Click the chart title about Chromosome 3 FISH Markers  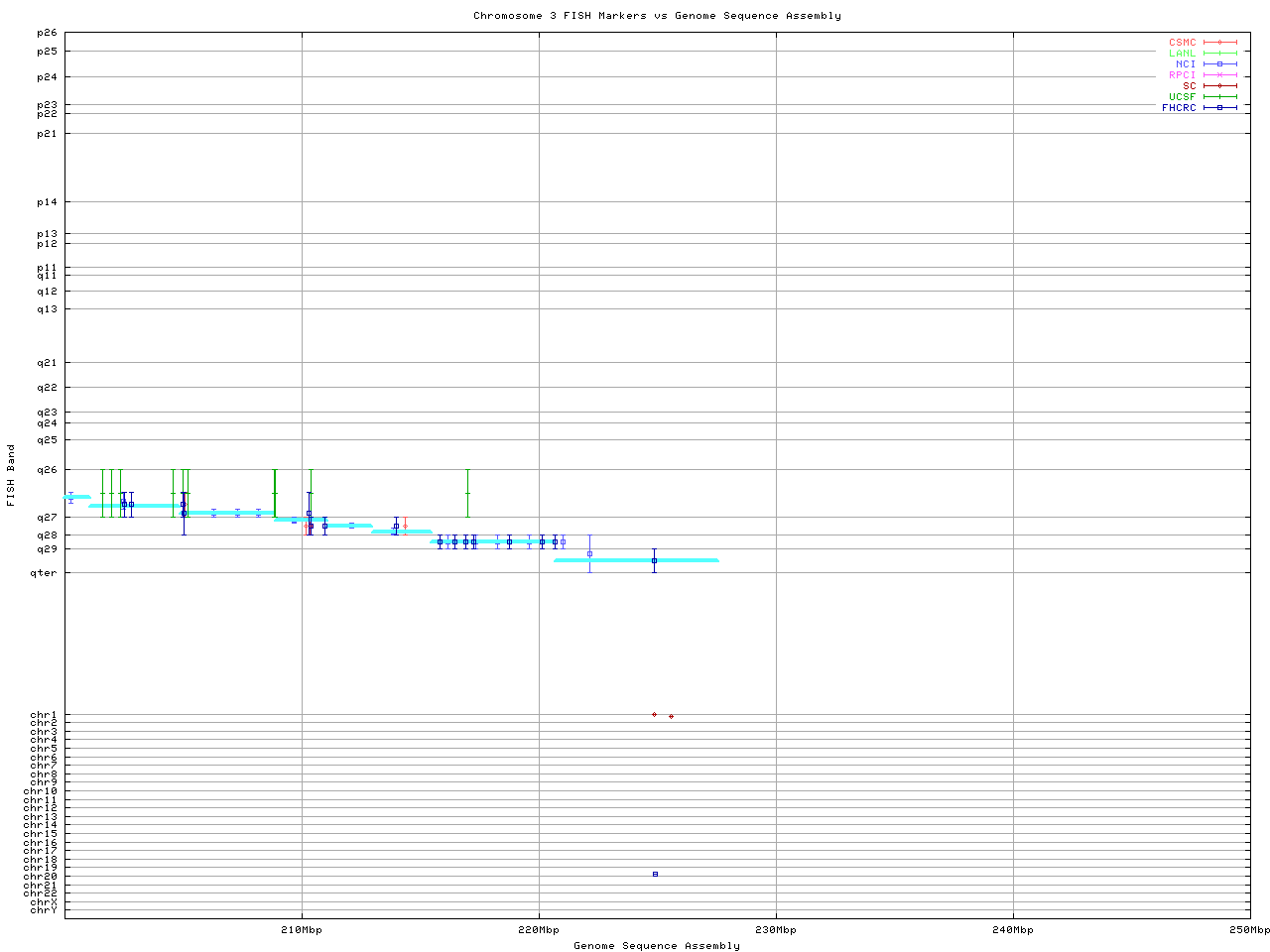[657, 16]
